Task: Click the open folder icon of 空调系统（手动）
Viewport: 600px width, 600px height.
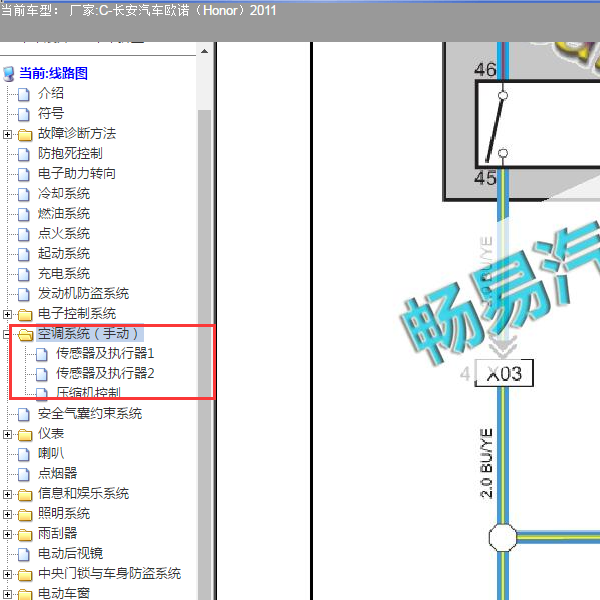Action: click(26, 335)
